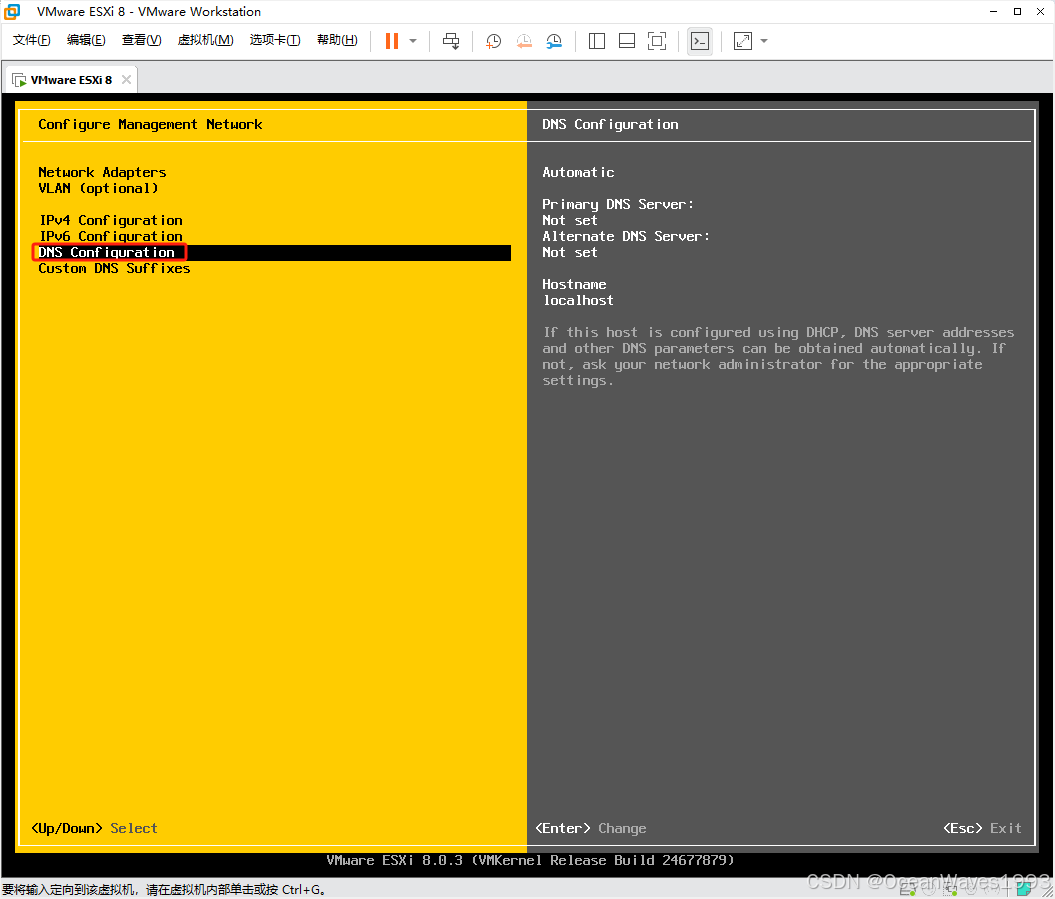The width and height of the screenshot is (1055, 899).
Task: Revert to snapshot icon
Action: 523,41
